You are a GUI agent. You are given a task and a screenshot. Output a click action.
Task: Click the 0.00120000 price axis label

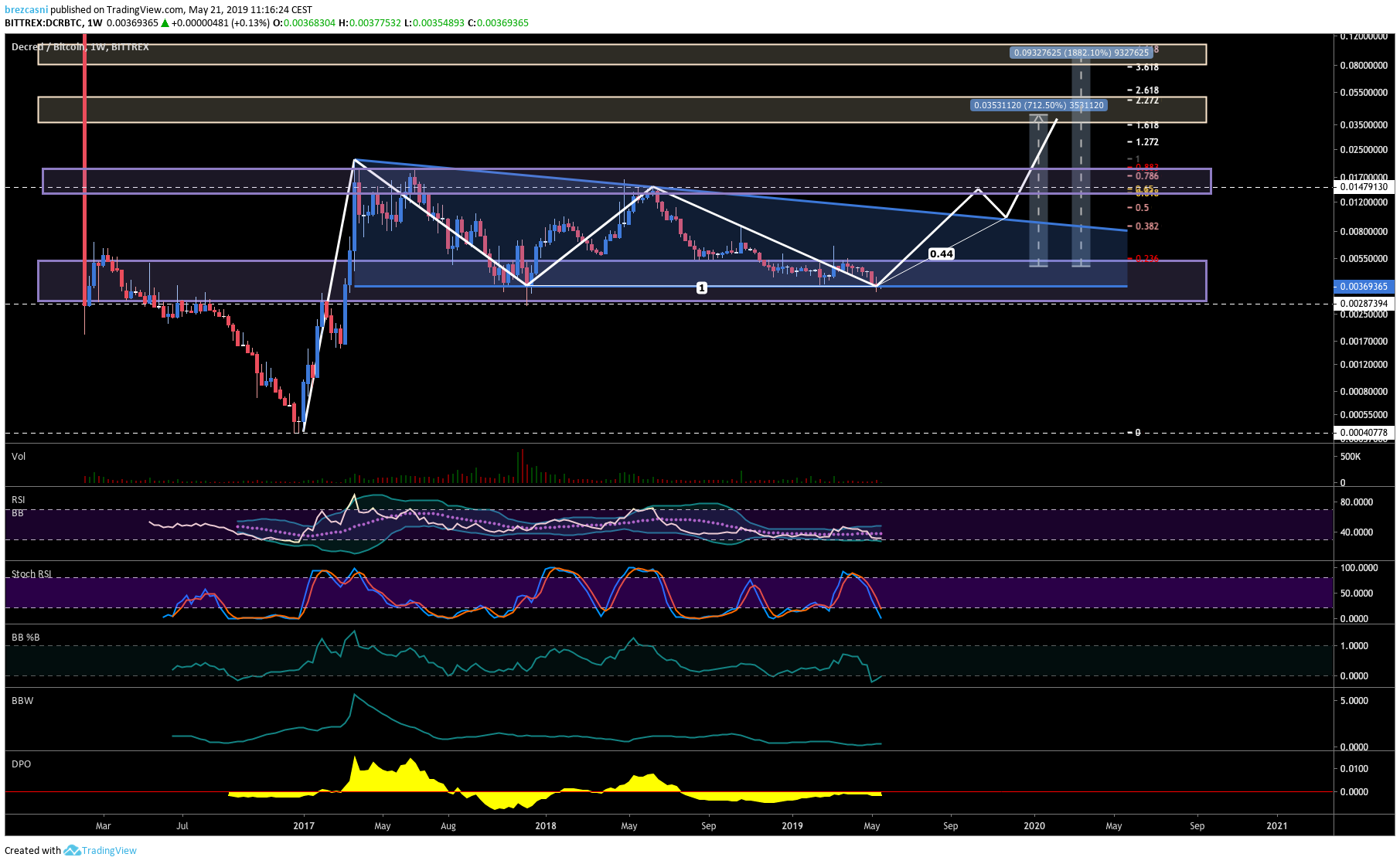click(x=1364, y=364)
